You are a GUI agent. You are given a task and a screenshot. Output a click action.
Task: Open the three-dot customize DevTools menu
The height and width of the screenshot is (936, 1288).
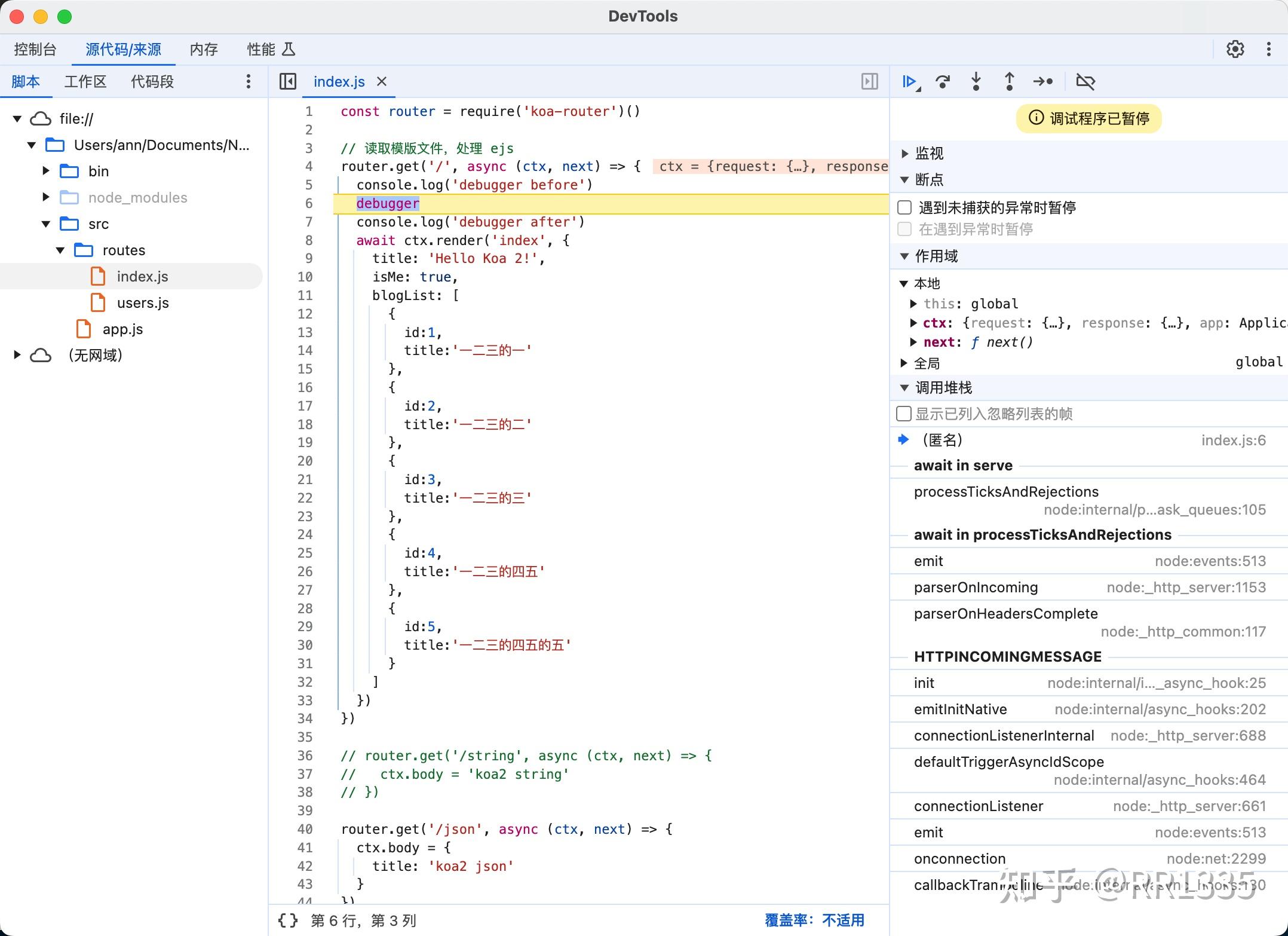tap(1268, 49)
